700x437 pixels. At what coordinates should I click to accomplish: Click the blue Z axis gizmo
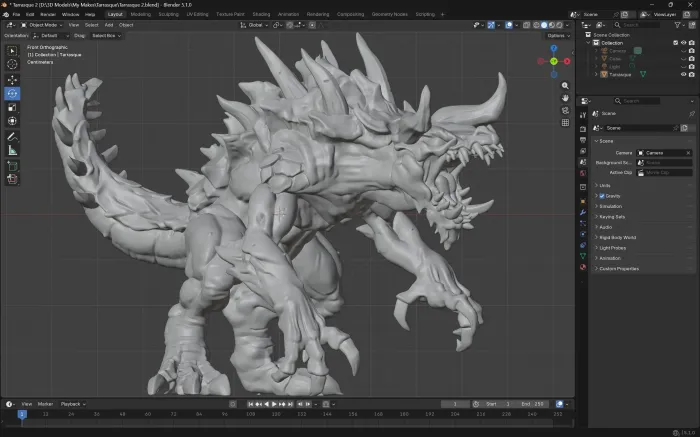coord(554,48)
